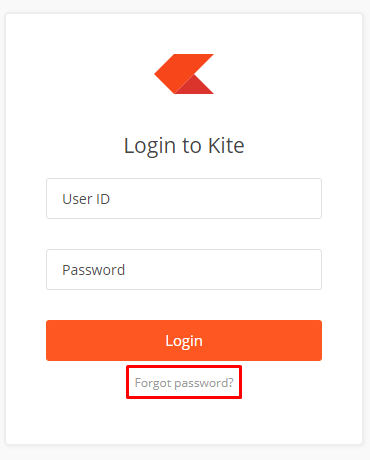The width and height of the screenshot is (370, 460).
Task: Click the dark red triangle of Kite logo
Action: click(194, 86)
